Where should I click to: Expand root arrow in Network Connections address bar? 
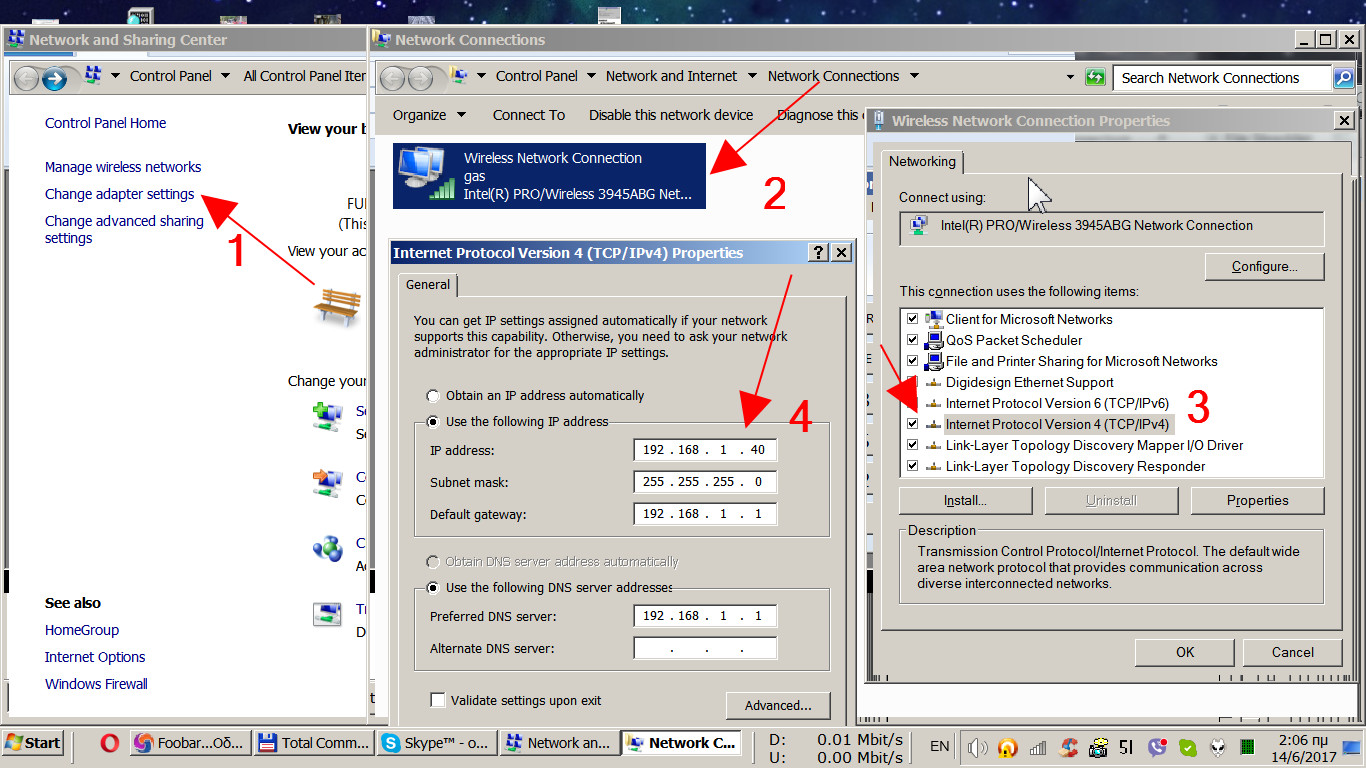pos(481,76)
